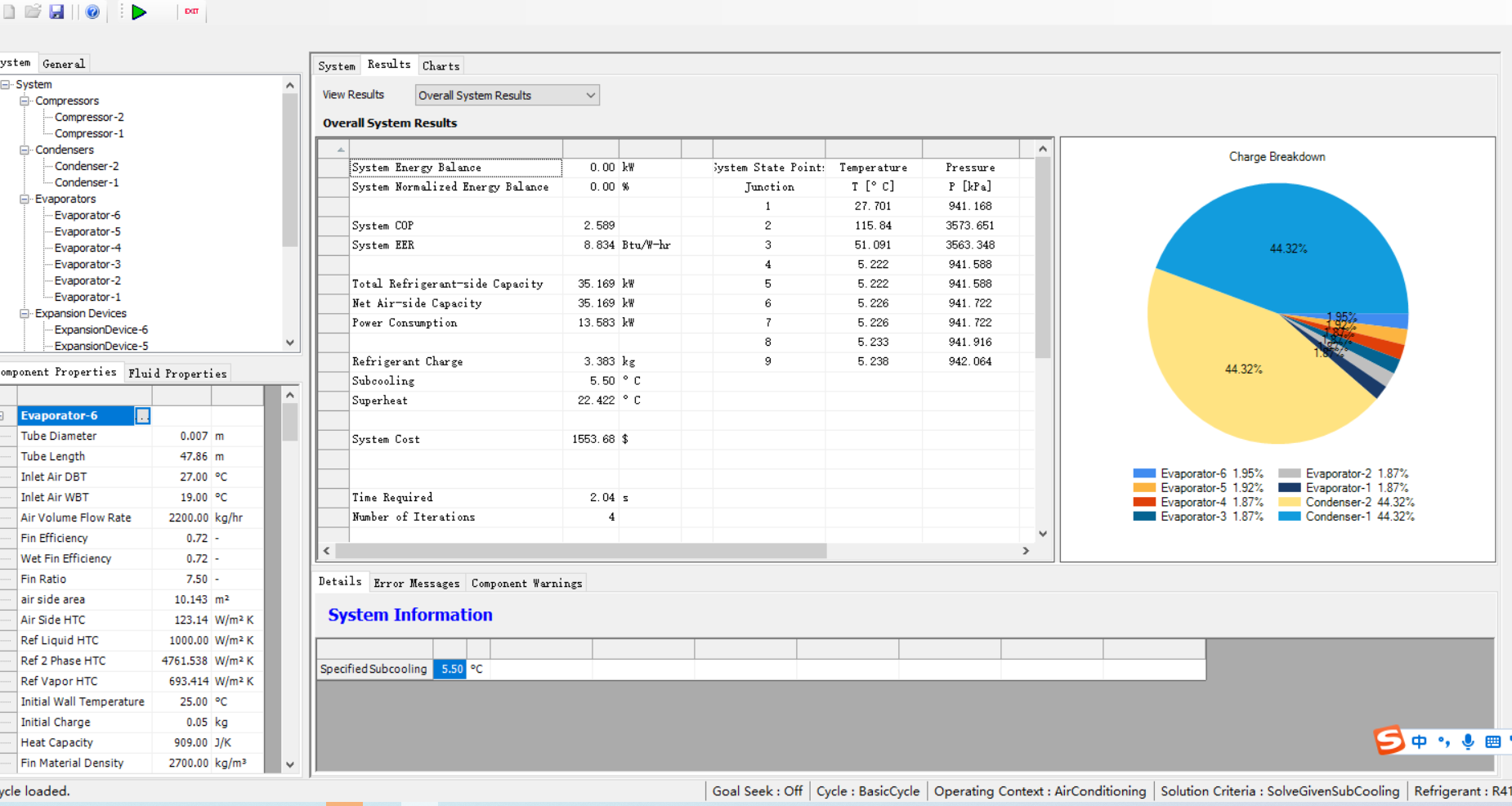This screenshot has height=806, width=1512.
Task: Collapse the Evaporators tree node
Action: point(25,199)
